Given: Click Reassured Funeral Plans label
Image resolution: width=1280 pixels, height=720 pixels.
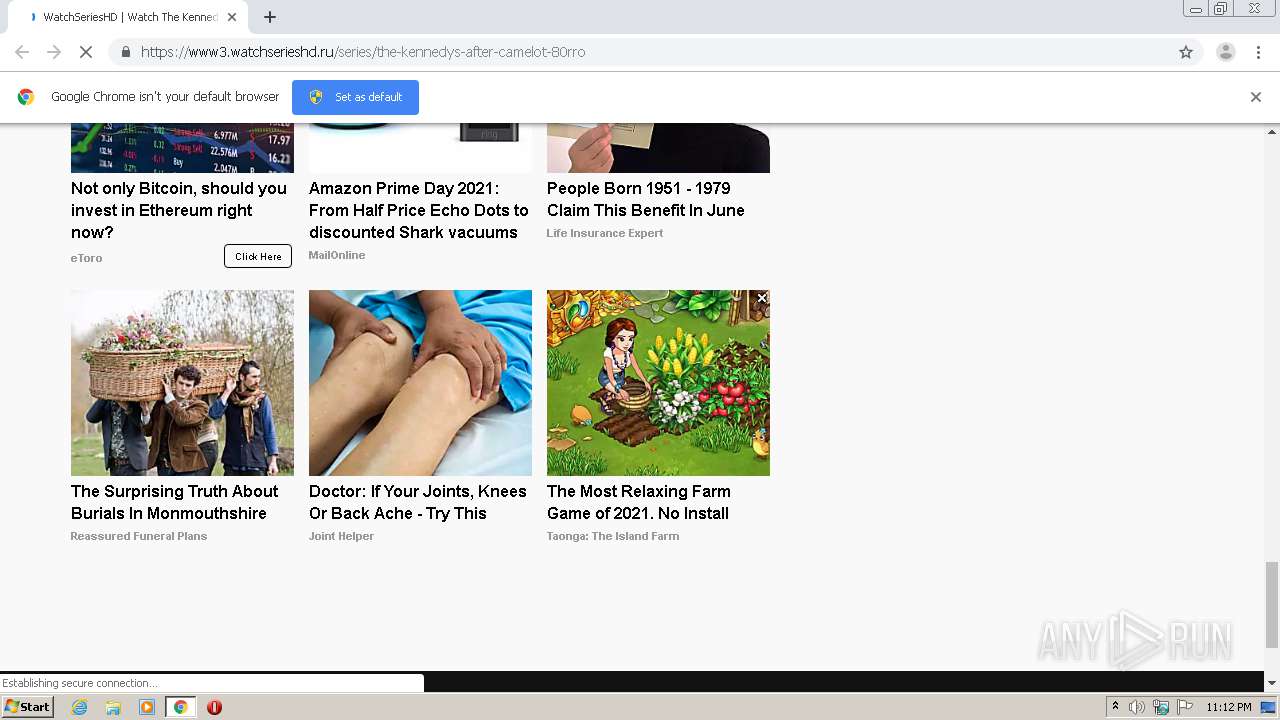Looking at the screenshot, I should point(139,536).
